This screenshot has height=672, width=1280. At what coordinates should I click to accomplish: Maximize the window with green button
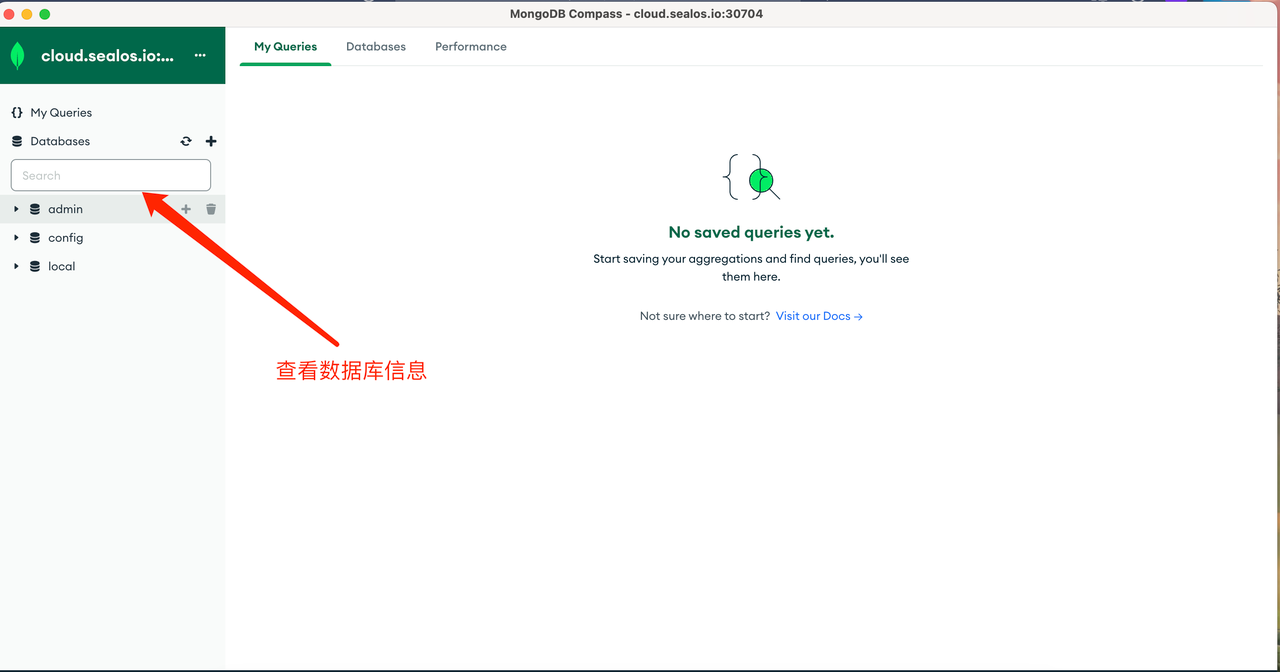45,14
